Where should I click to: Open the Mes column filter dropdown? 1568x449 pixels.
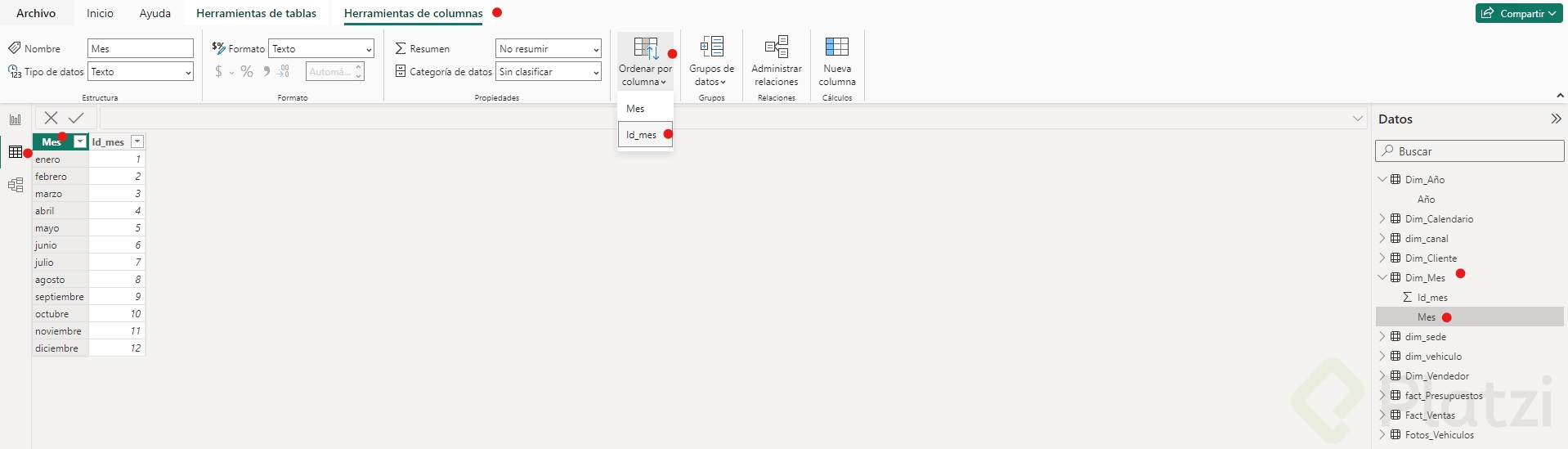click(80, 142)
